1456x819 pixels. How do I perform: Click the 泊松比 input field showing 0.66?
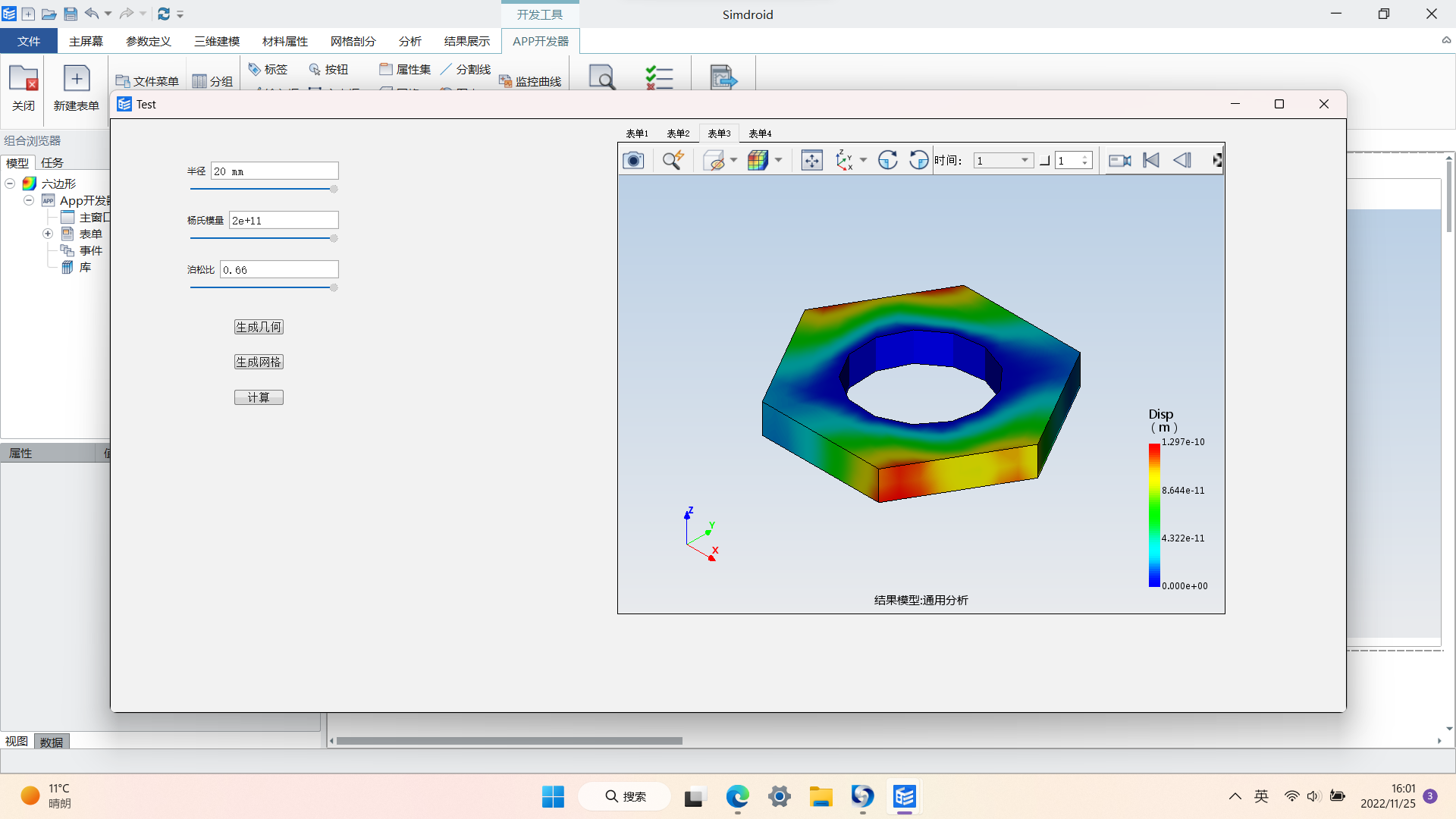[x=279, y=270]
